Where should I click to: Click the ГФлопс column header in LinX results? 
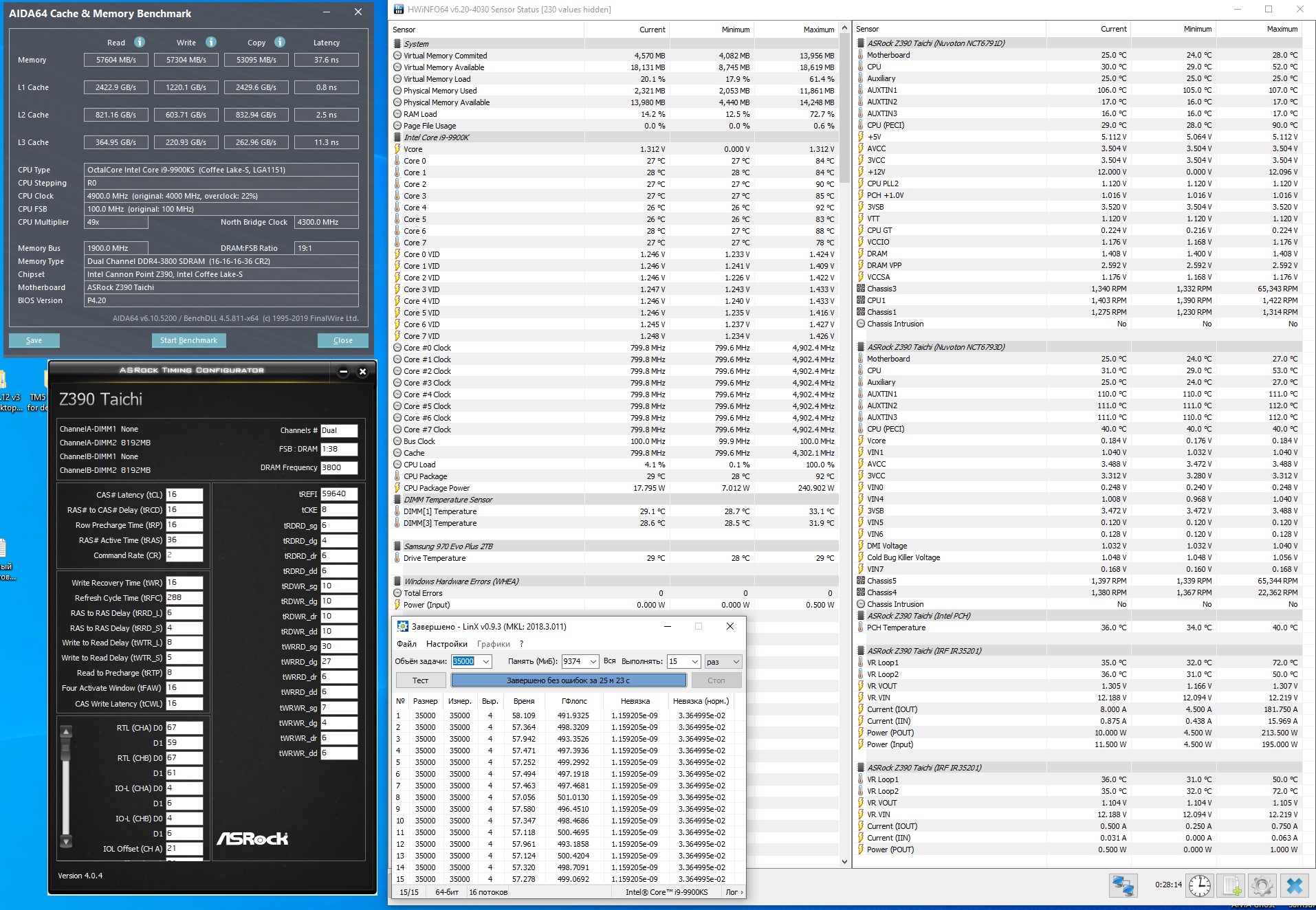tap(574, 701)
